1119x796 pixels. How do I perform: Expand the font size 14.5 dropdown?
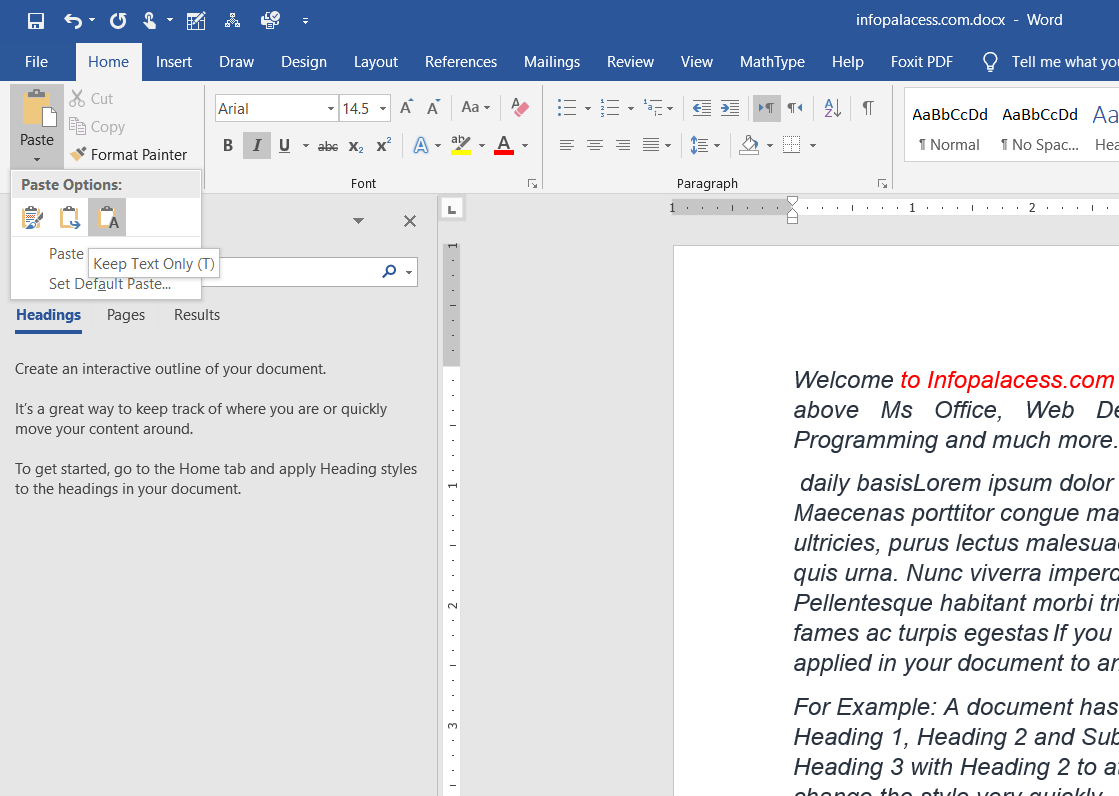click(x=383, y=109)
